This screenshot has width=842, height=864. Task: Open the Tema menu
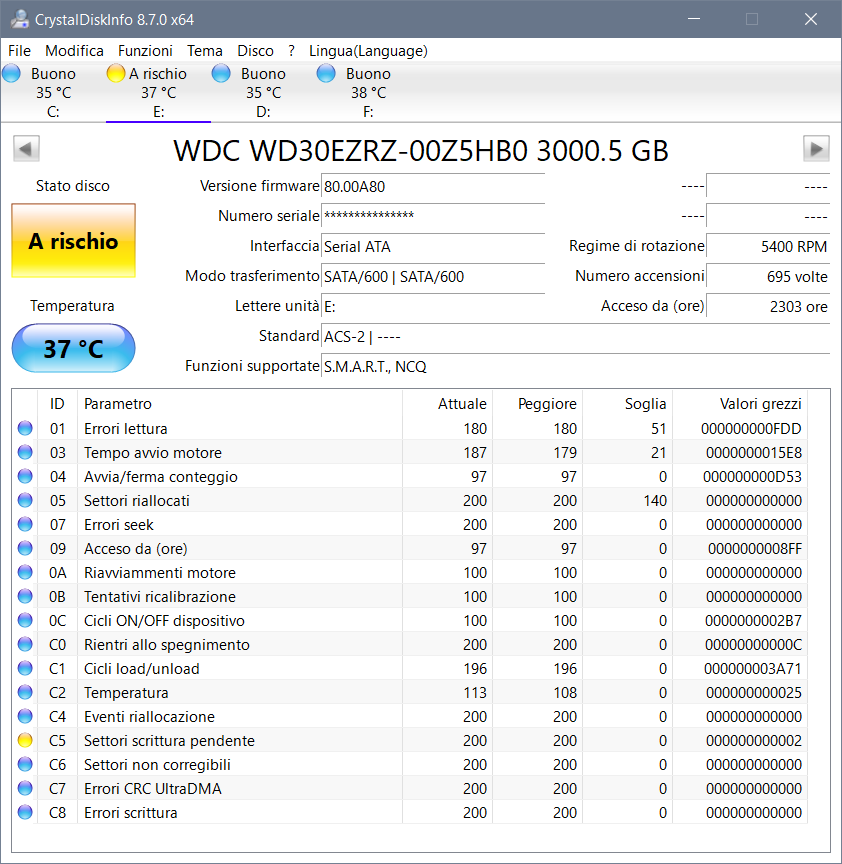click(x=204, y=51)
